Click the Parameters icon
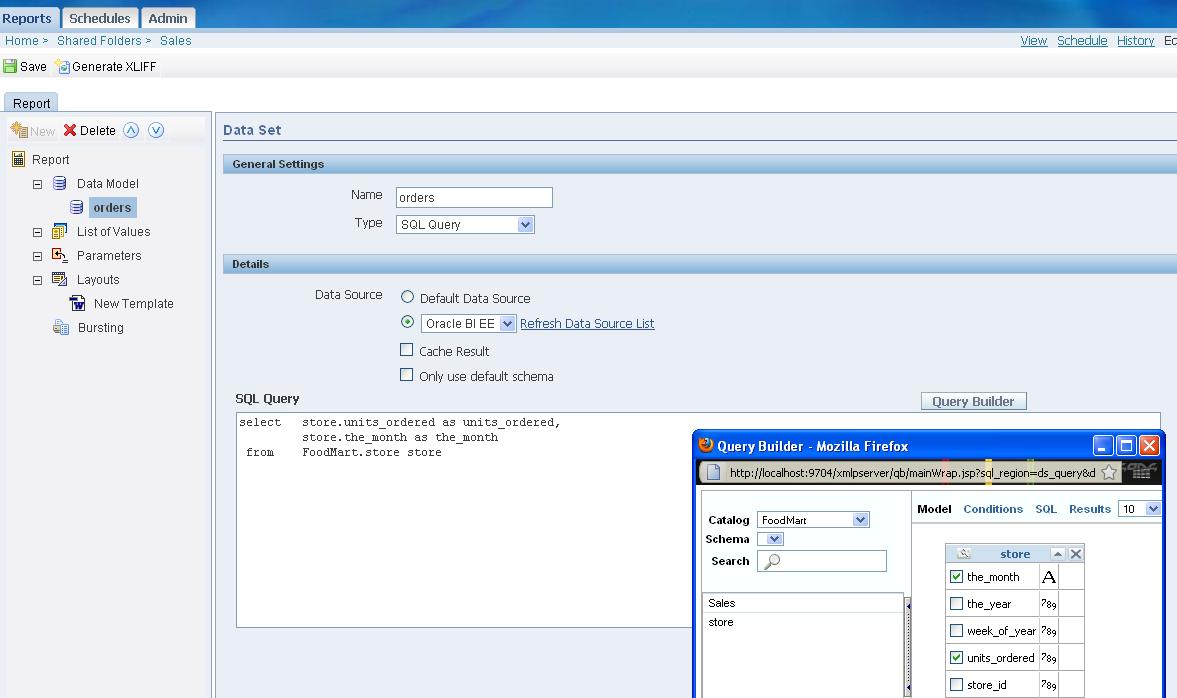 pos(59,255)
